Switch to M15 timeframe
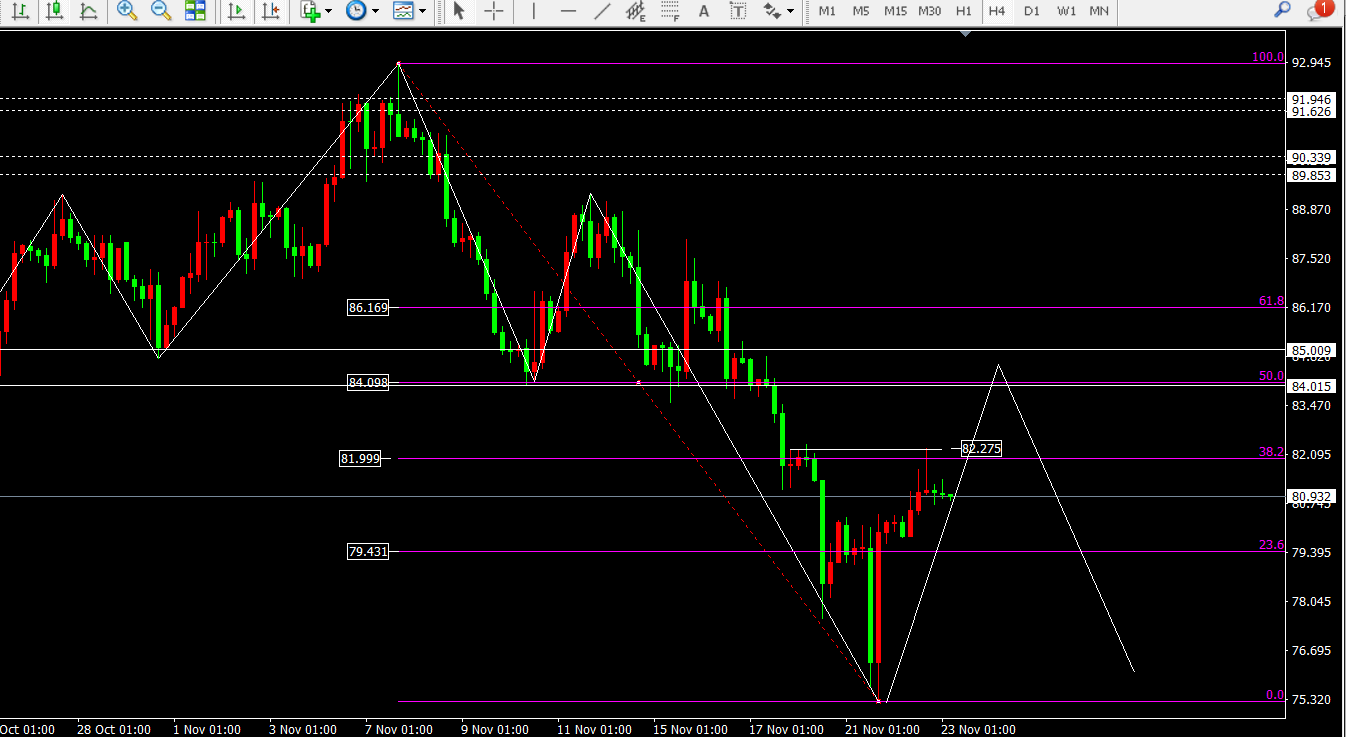Screen dimensions: 1346x737 pos(895,11)
